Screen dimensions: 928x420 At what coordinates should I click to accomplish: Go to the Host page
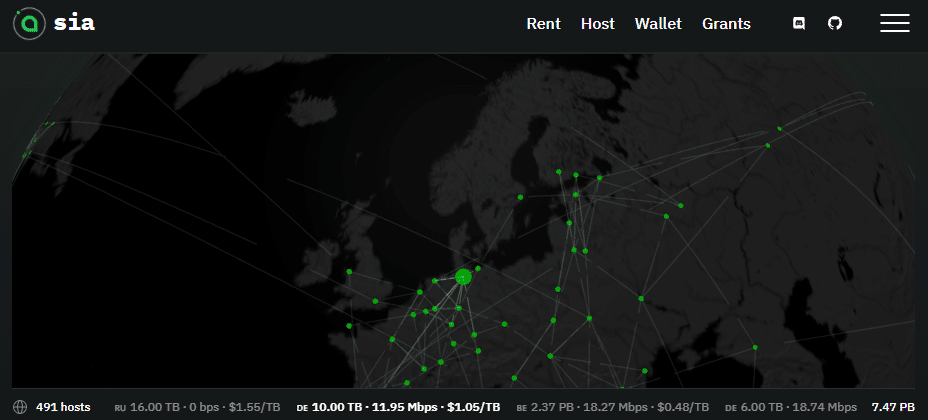click(598, 24)
